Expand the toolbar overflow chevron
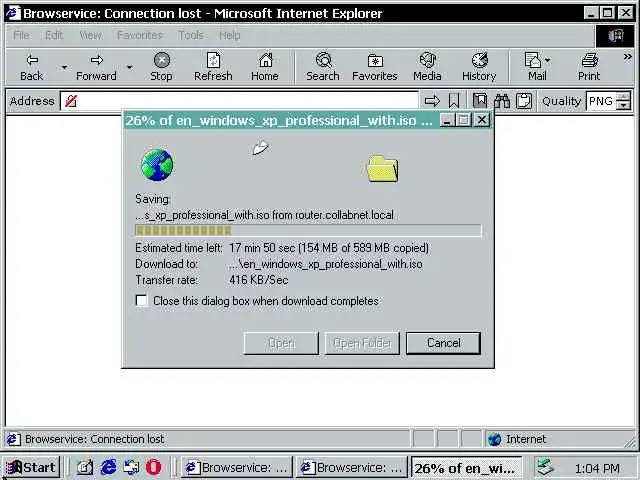The width and height of the screenshot is (640, 480). coord(628,57)
